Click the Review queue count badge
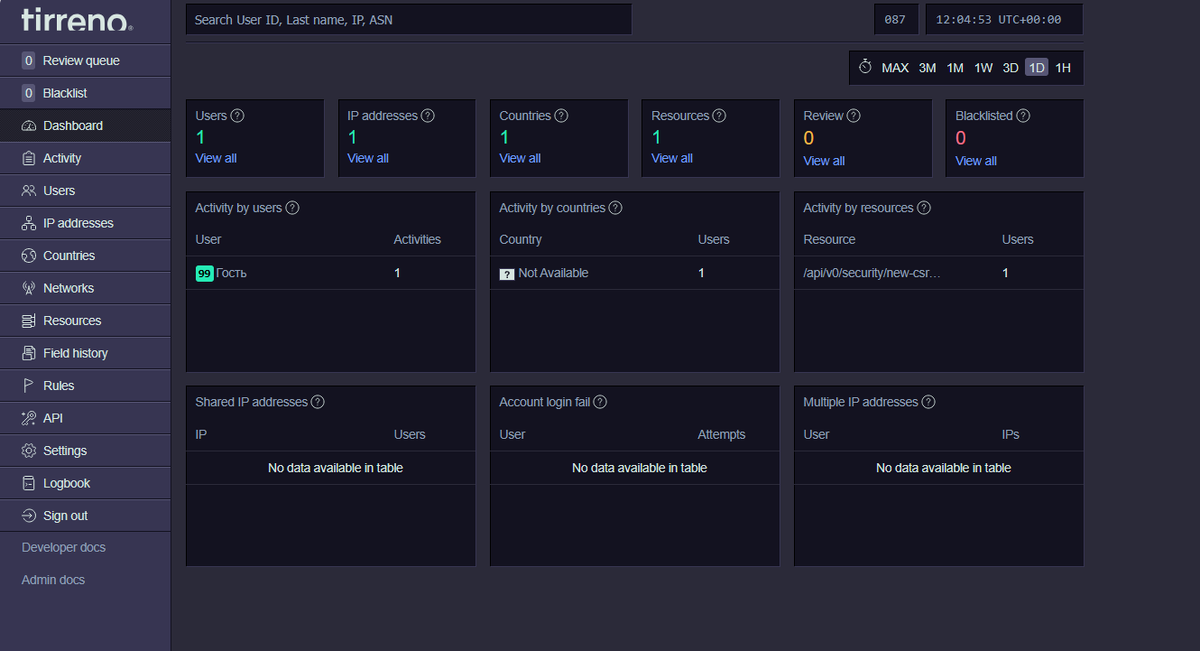This screenshot has height=651, width=1200. [x=29, y=61]
